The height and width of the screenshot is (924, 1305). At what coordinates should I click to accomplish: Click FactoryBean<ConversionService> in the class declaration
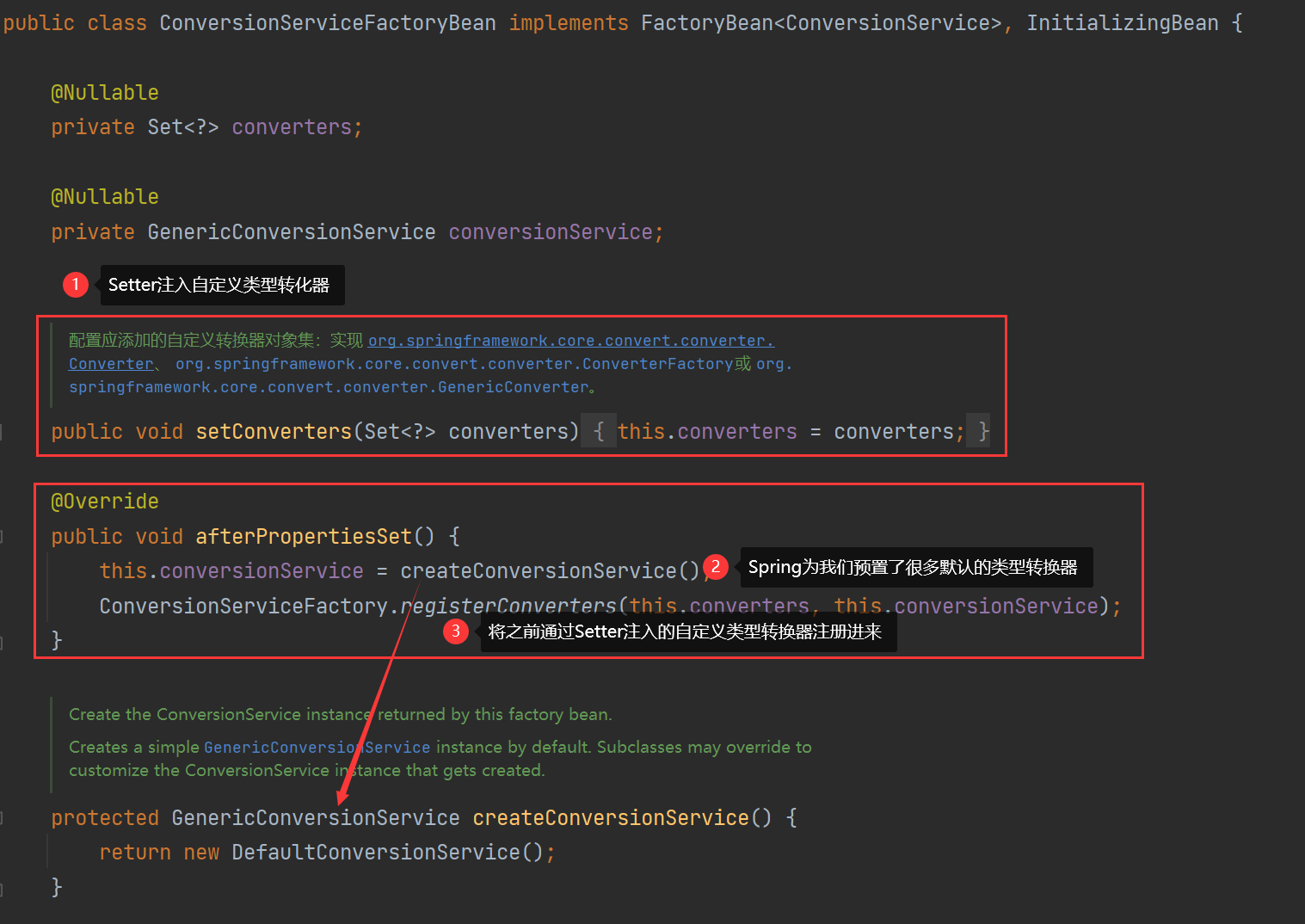tap(822, 23)
